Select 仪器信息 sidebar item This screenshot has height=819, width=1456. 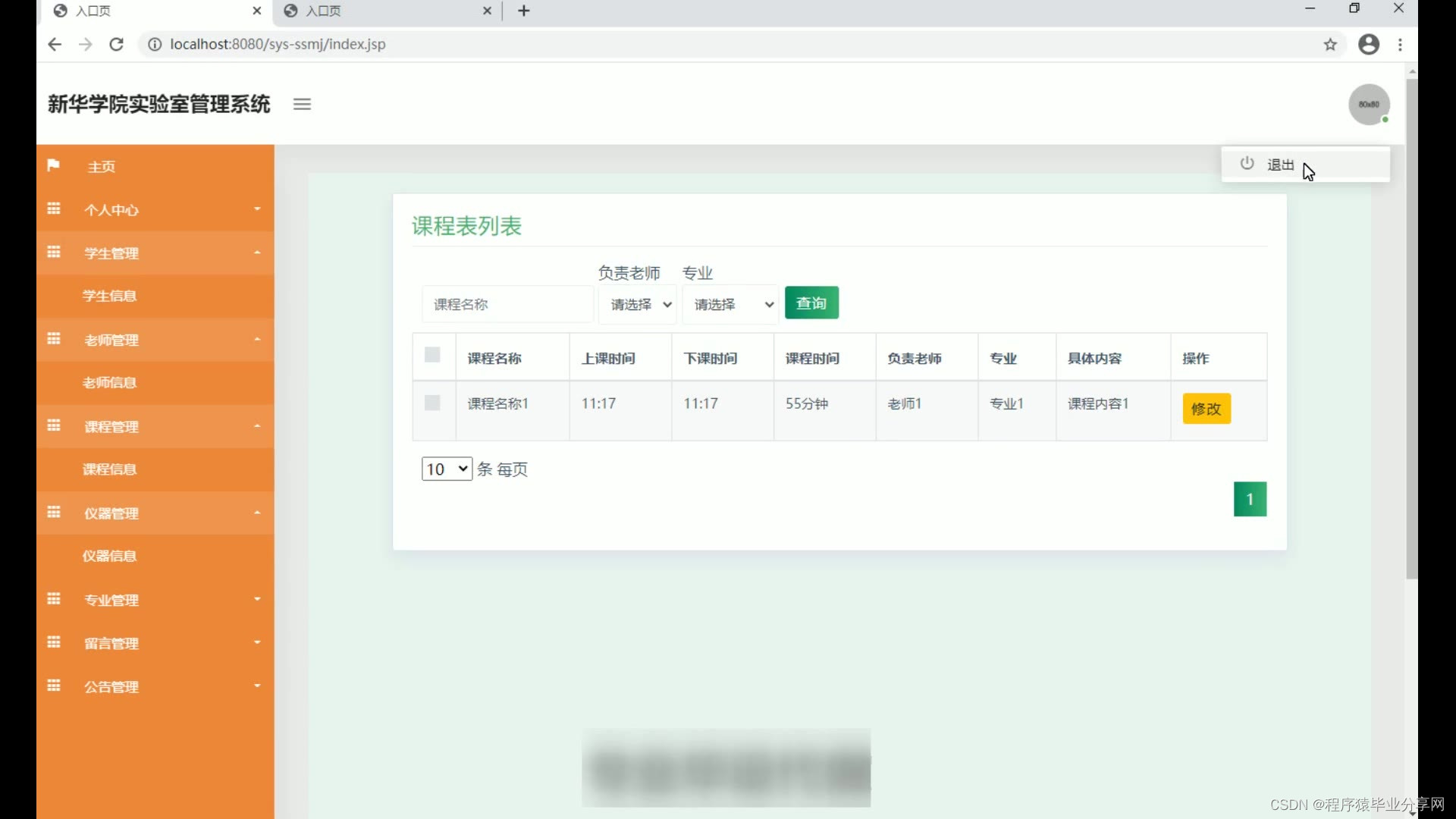[x=110, y=556]
